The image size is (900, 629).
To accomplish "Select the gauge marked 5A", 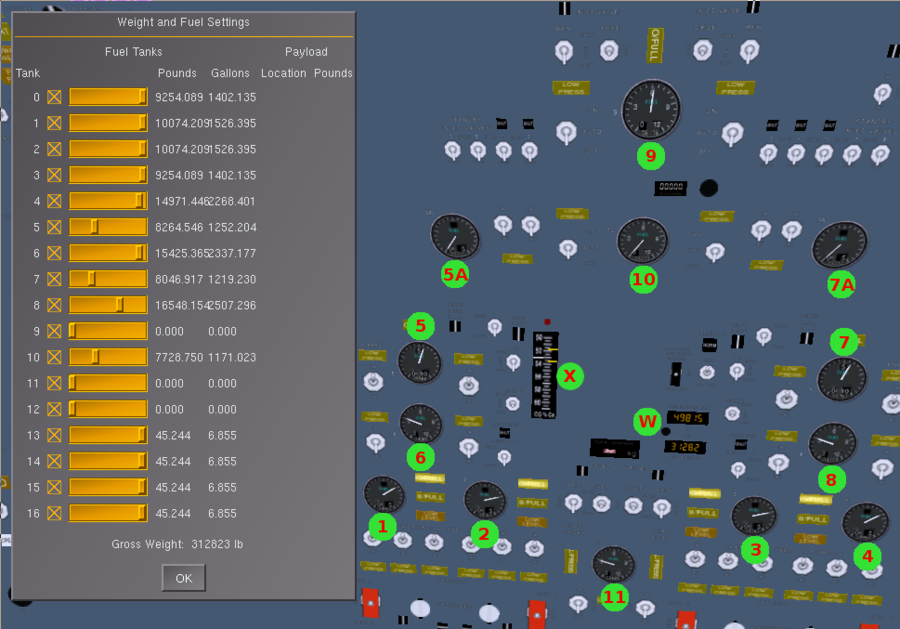I will tap(455, 236).
